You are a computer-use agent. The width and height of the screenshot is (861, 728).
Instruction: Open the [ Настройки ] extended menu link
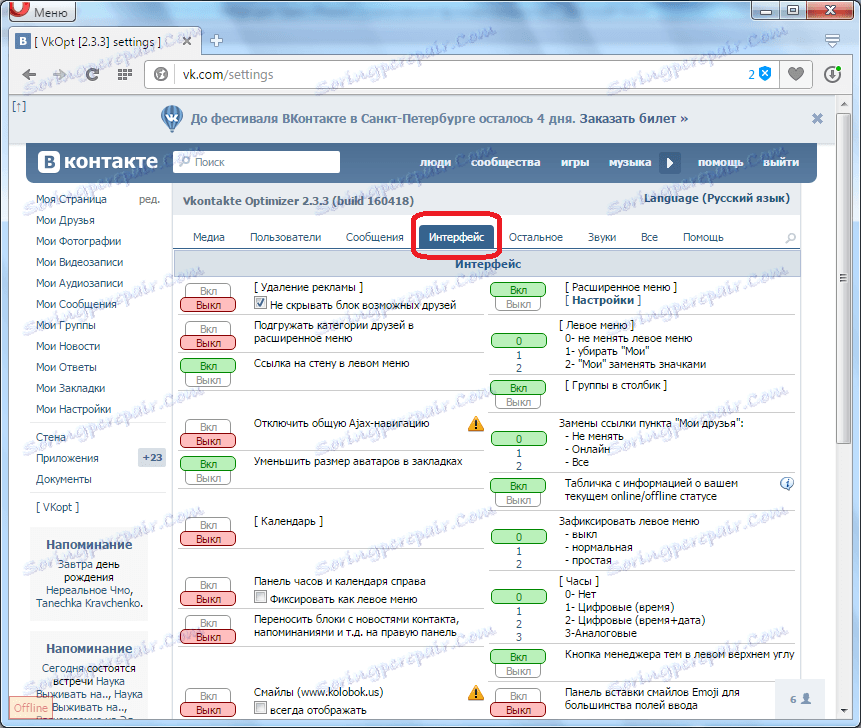603,300
